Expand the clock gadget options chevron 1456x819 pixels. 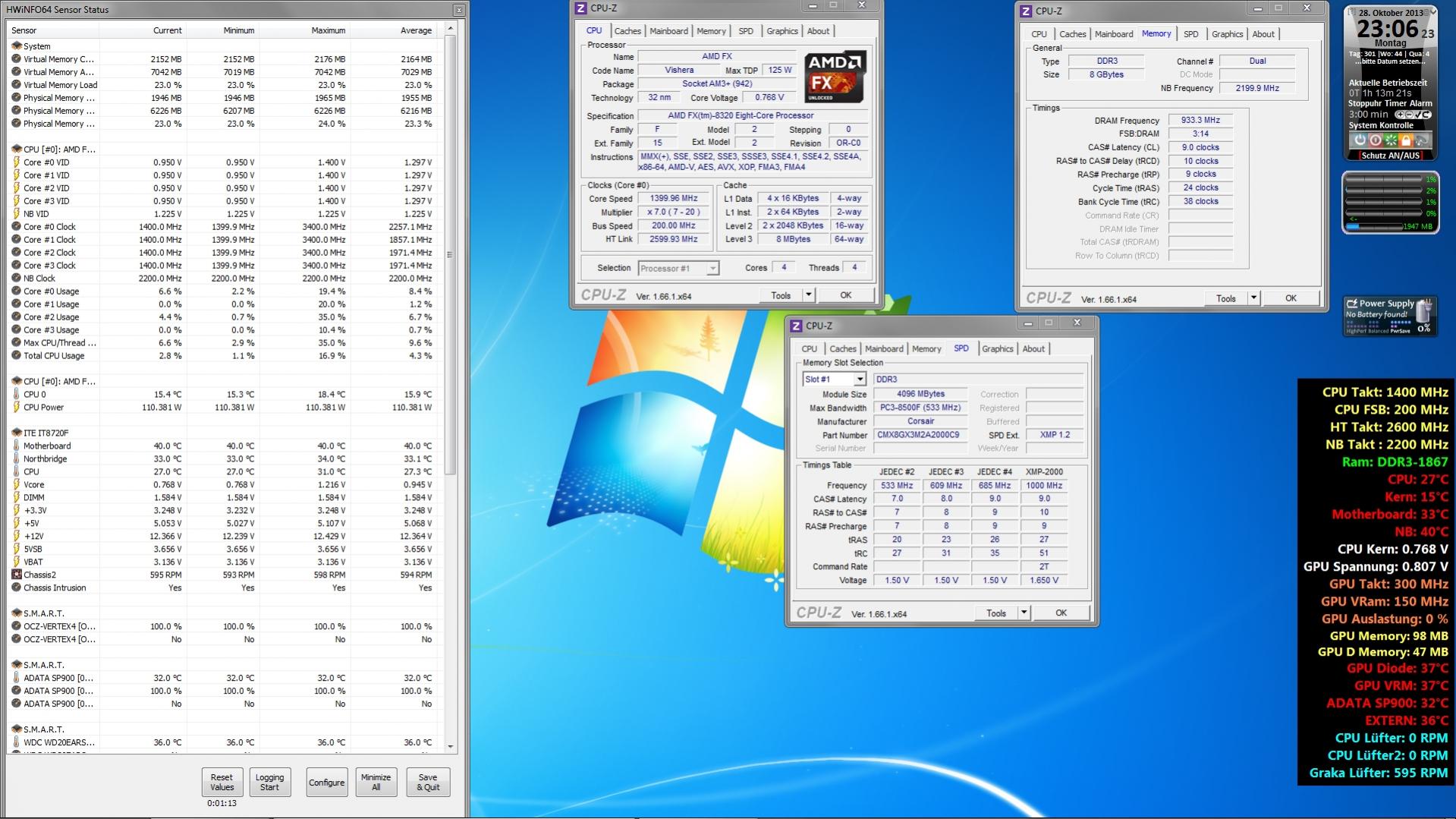pos(1432,13)
